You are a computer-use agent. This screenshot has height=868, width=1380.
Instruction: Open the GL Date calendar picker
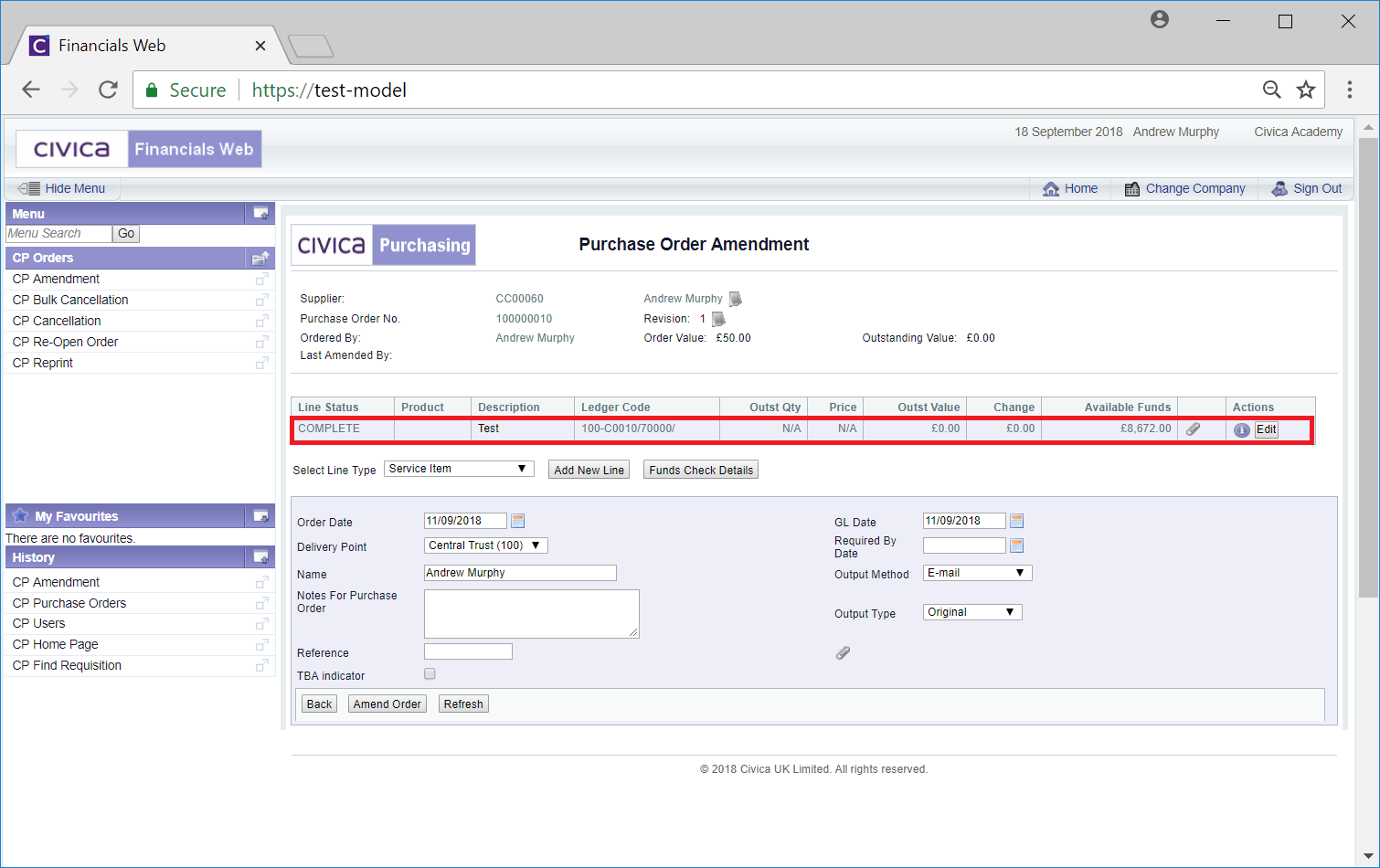[x=1016, y=521]
